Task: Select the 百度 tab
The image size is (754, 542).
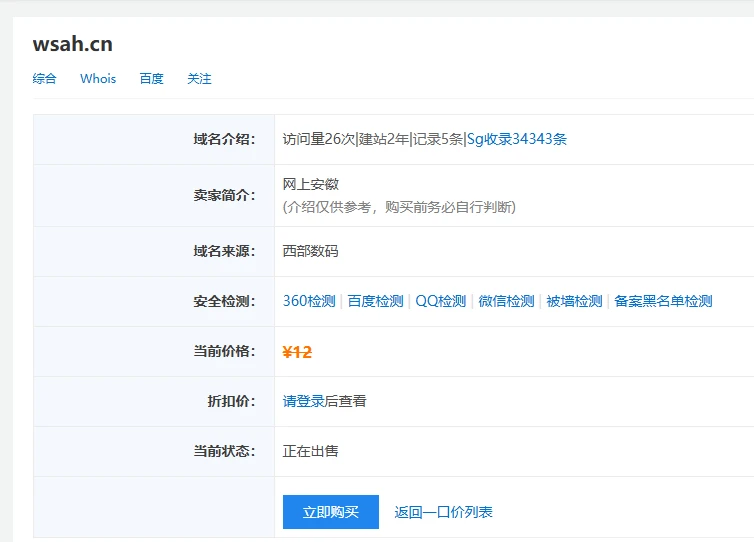Action: 151,79
